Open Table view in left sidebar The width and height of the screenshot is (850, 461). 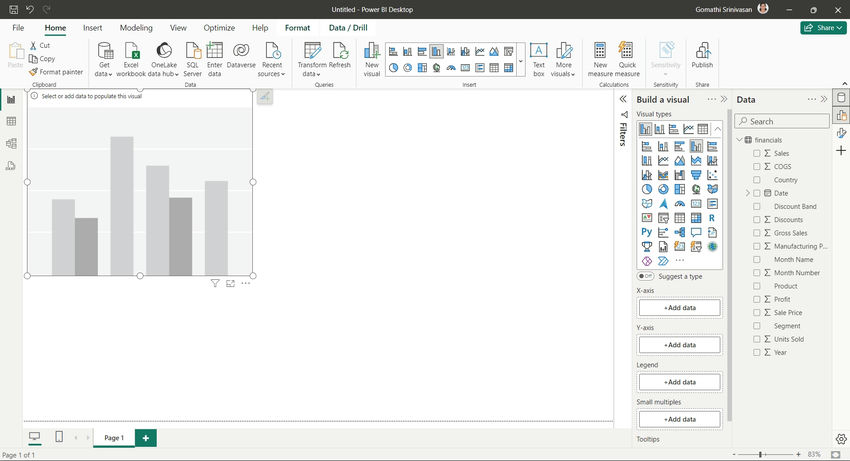pyautogui.click(x=11, y=121)
